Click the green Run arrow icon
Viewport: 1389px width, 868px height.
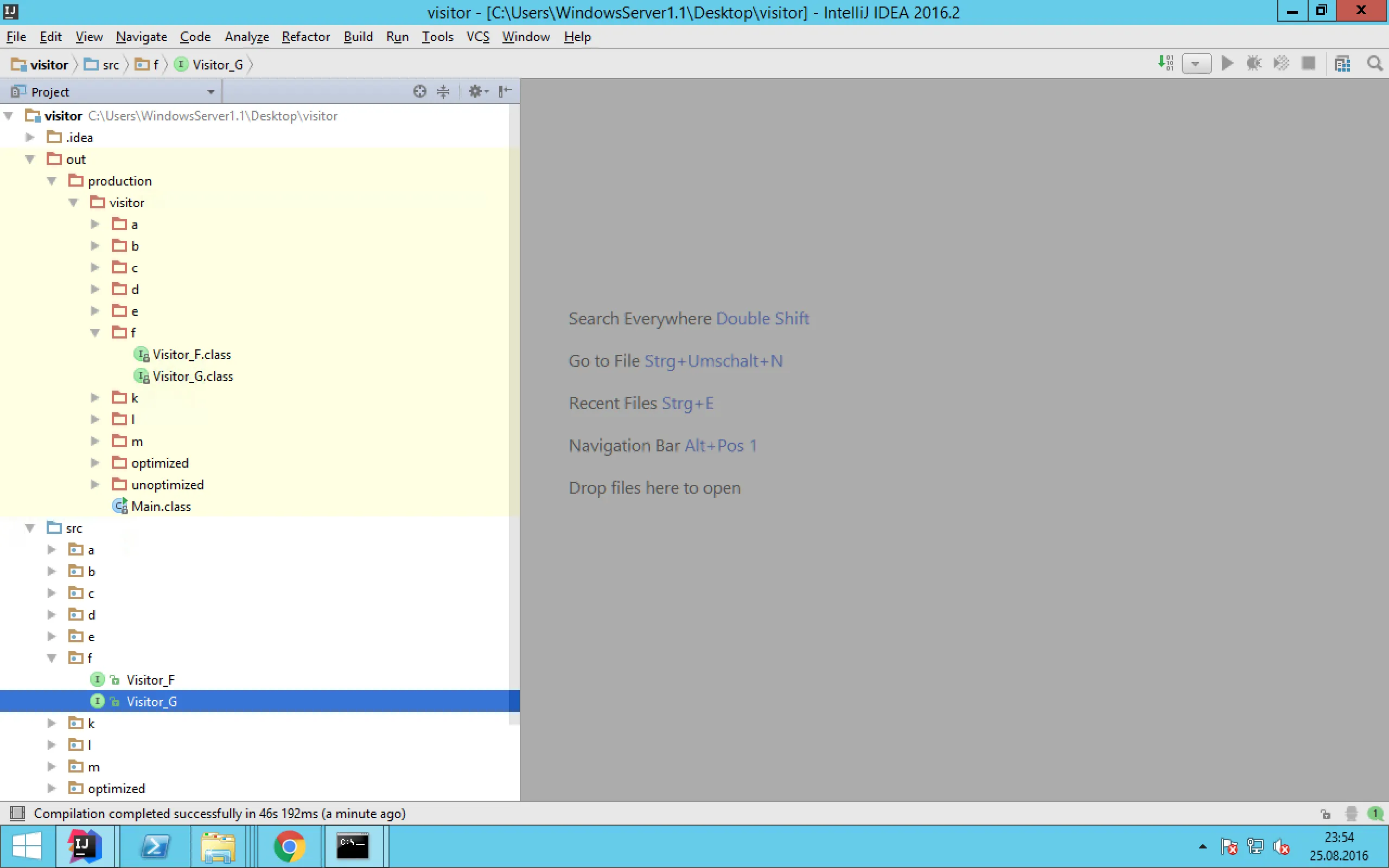point(1227,63)
